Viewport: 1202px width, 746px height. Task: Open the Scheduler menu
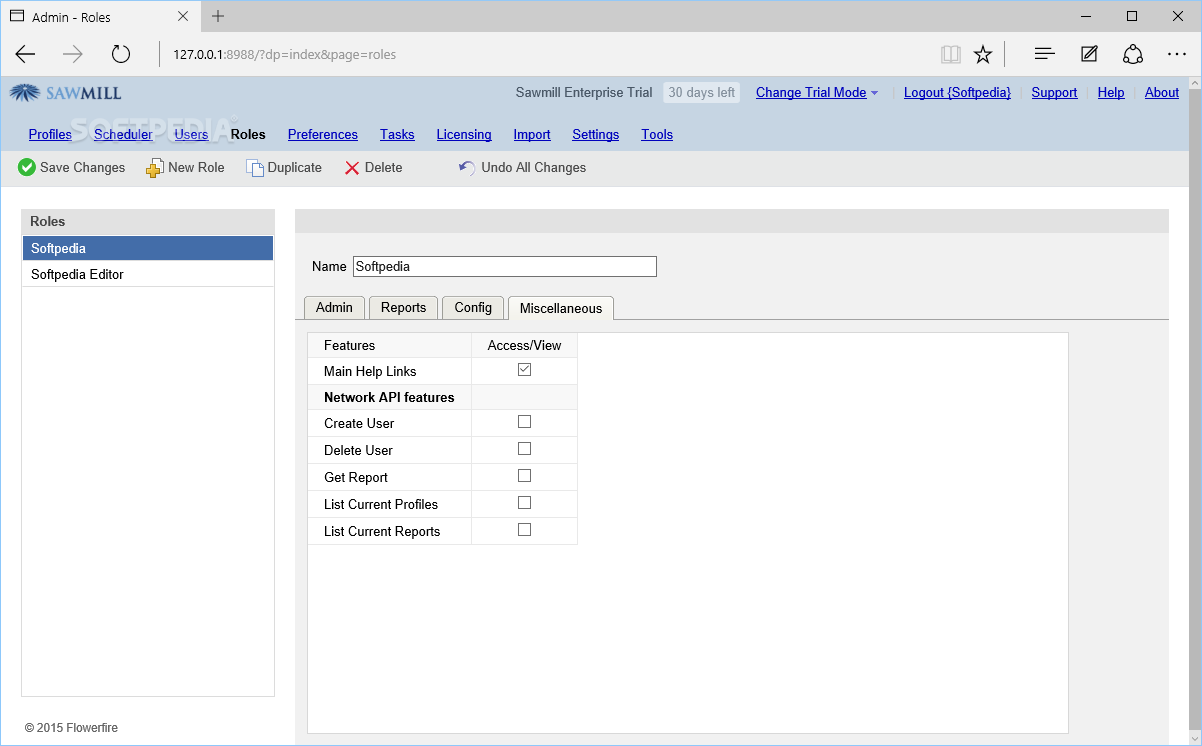click(x=123, y=135)
